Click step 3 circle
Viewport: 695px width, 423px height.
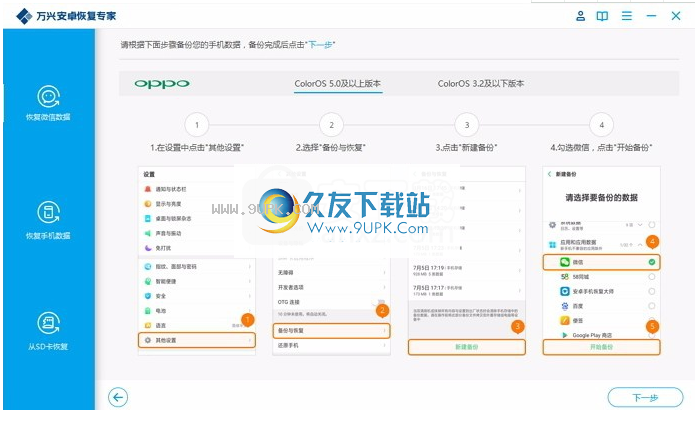(x=467, y=125)
